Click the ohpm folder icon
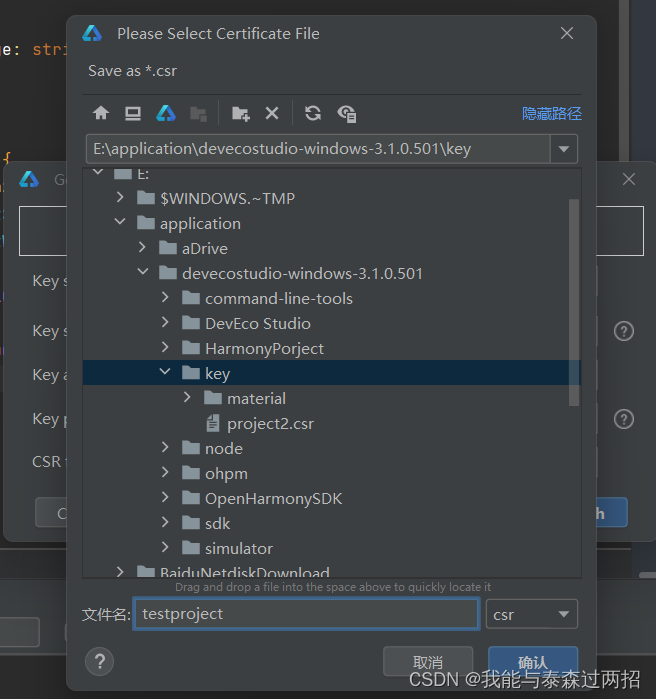The width and height of the screenshot is (656, 699). 191,472
